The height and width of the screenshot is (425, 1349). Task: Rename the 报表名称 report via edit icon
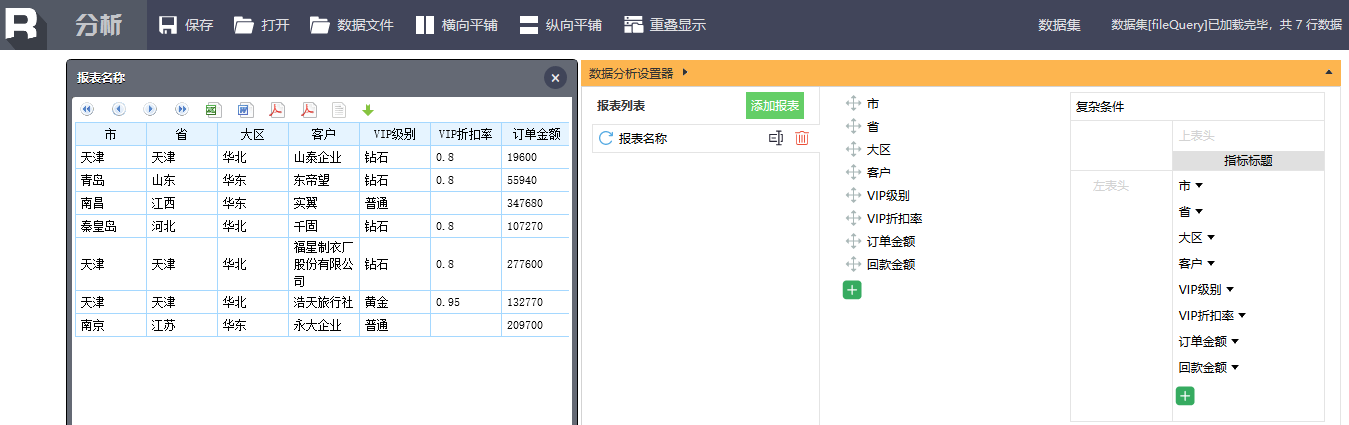(775, 139)
